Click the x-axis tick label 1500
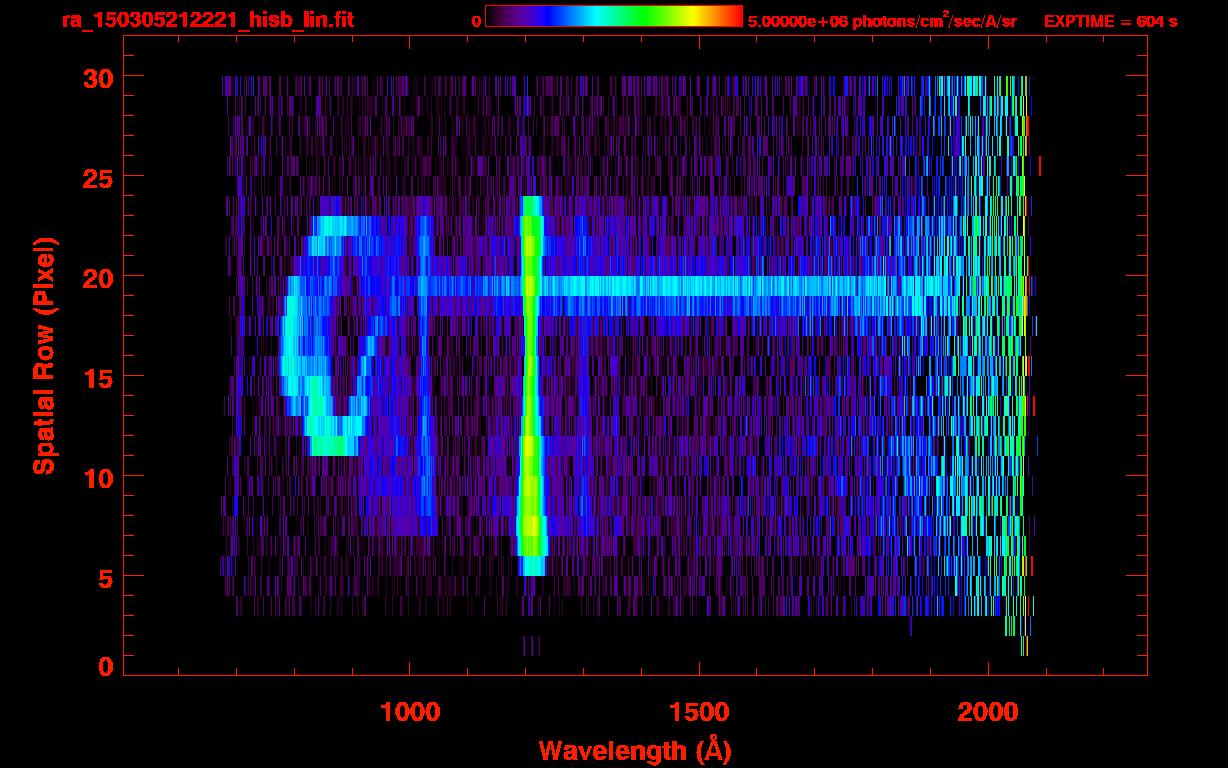The height and width of the screenshot is (768, 1228). [699, 713]
